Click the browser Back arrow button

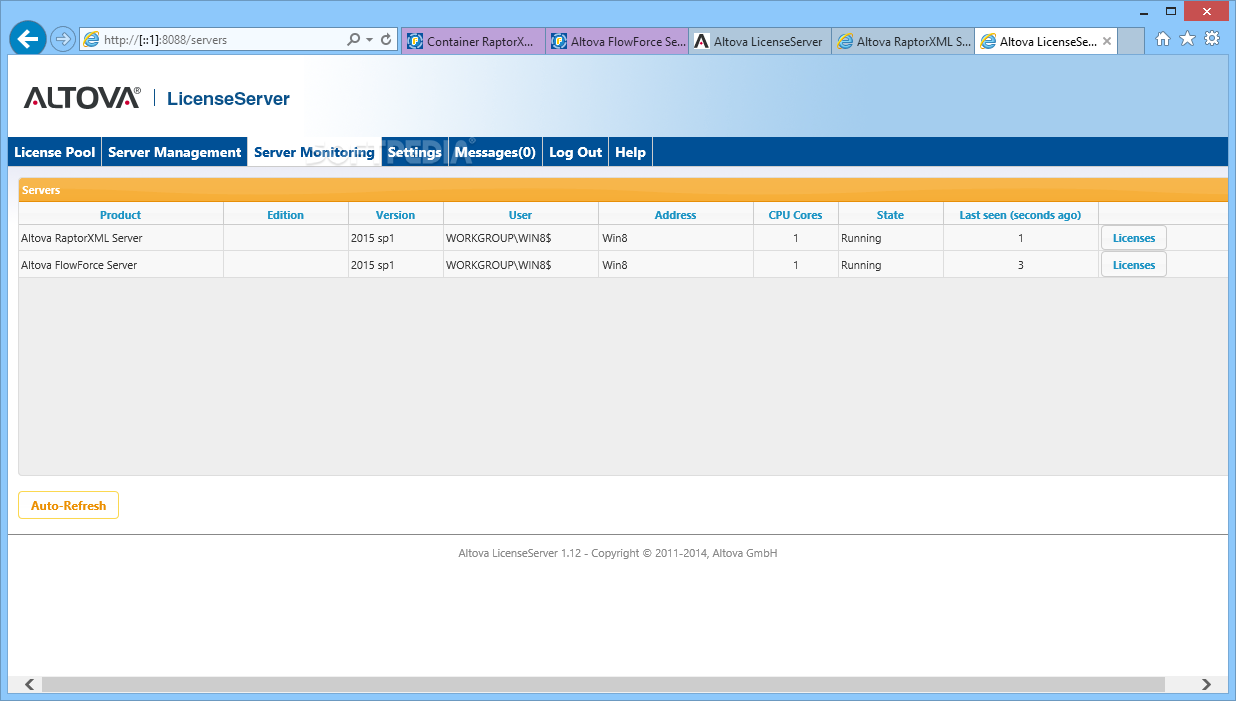(x=29, y=39)
